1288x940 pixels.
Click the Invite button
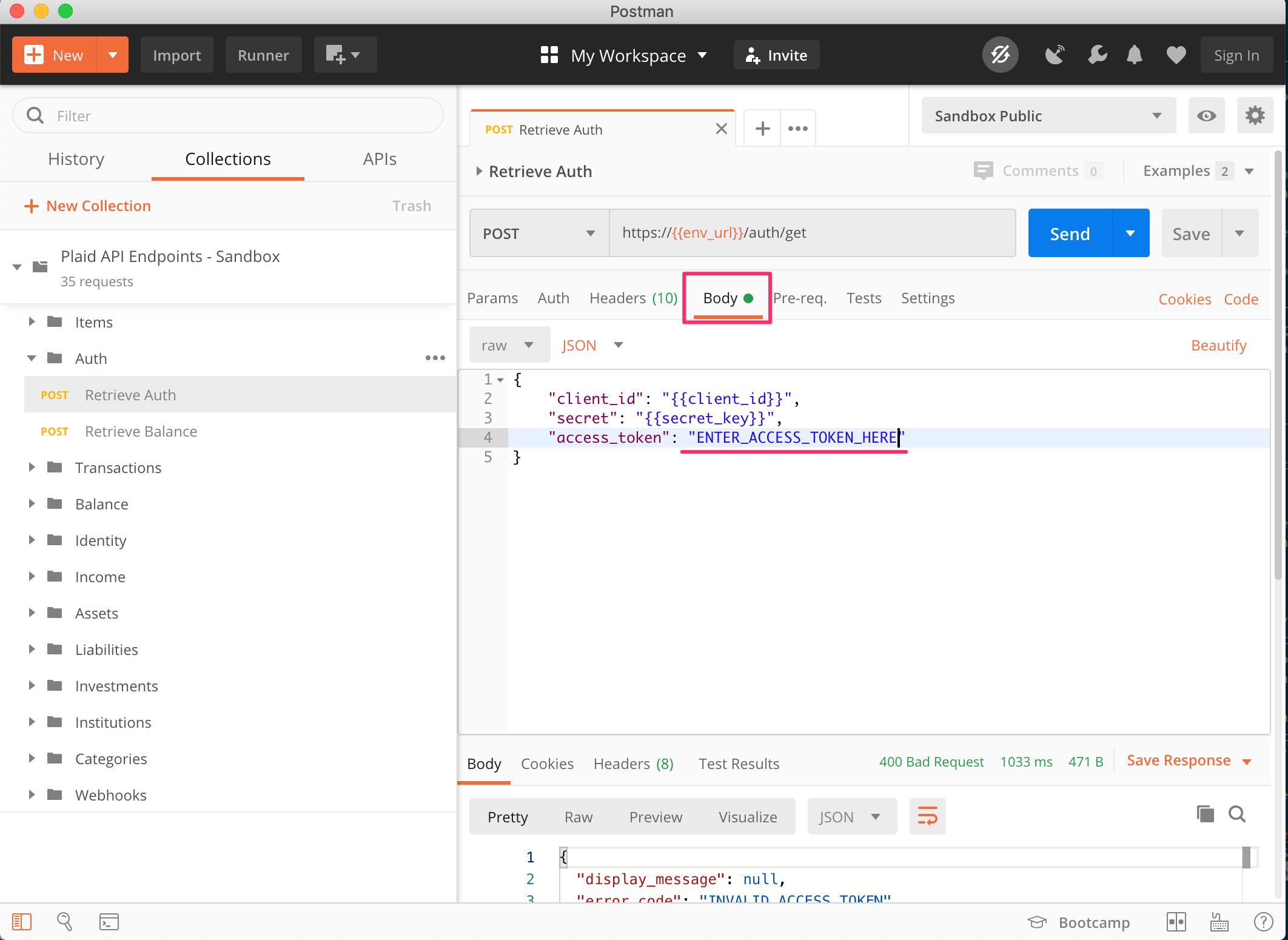[x=776, y=55]
